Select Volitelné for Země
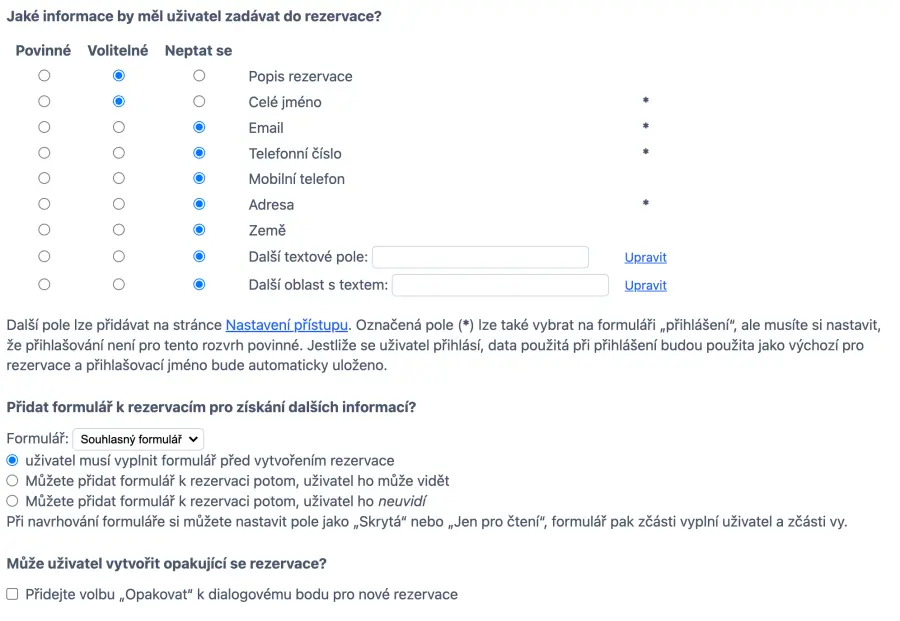This screenshot has height=621, width=900. click(x=119, y=230)
